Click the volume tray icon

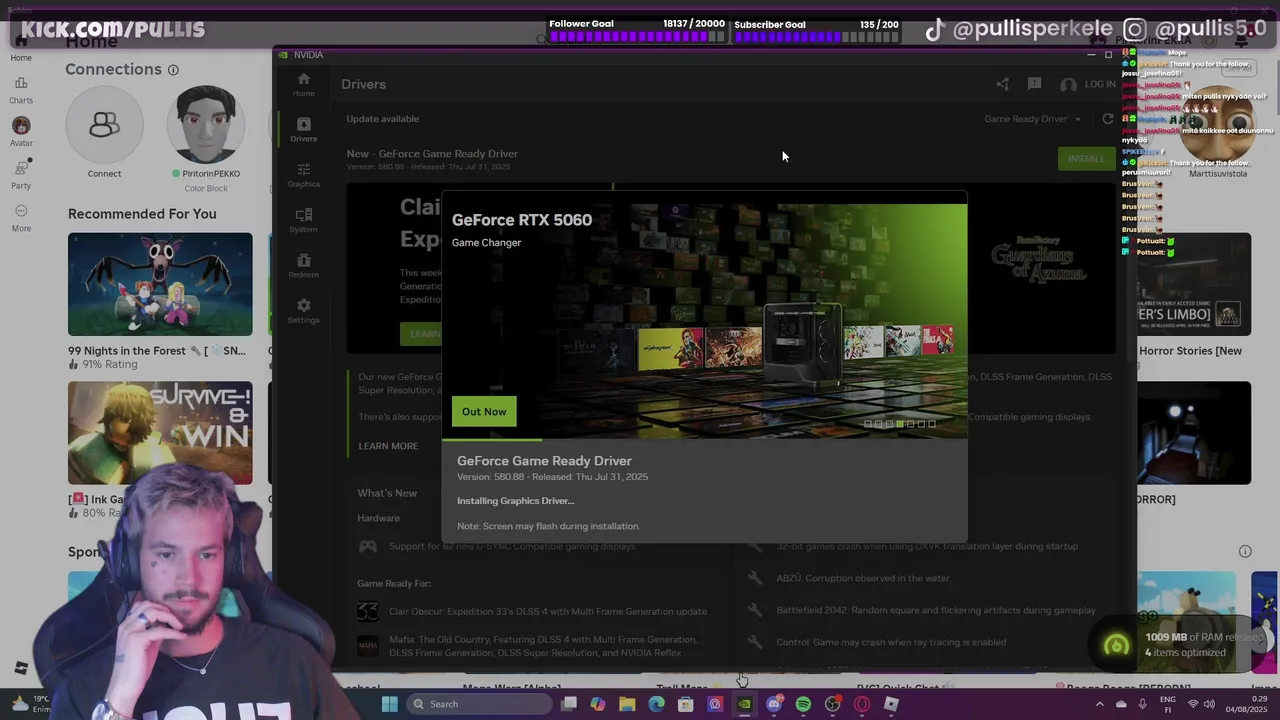click(1208, 704)
